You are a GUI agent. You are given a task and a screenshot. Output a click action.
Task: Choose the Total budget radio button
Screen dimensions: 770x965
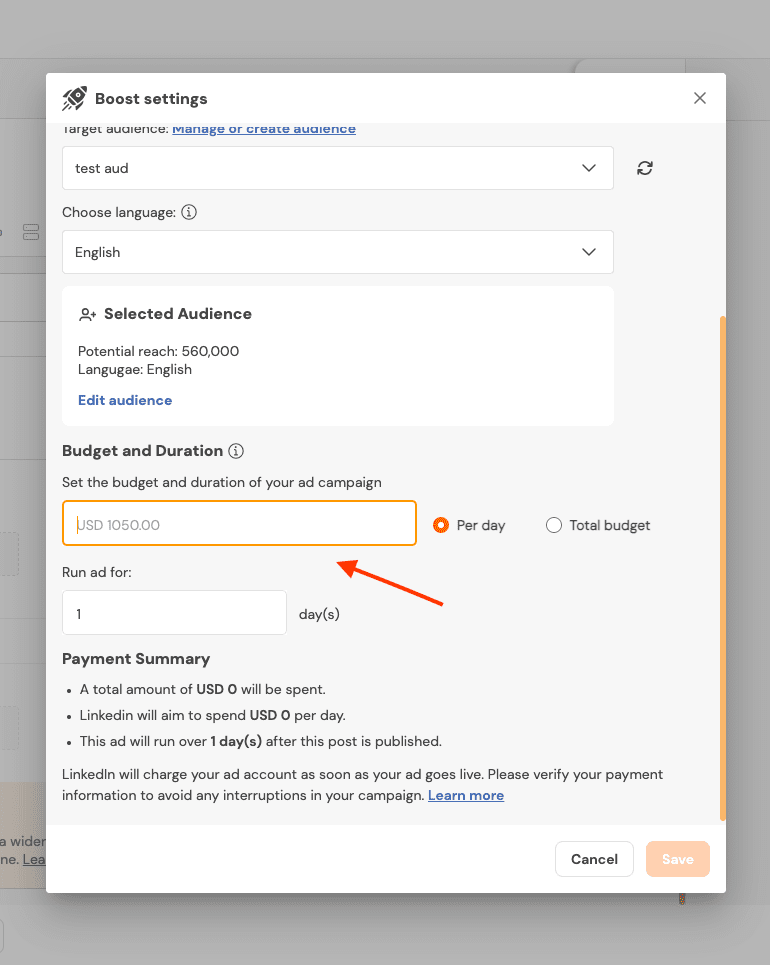coord(554,525)
